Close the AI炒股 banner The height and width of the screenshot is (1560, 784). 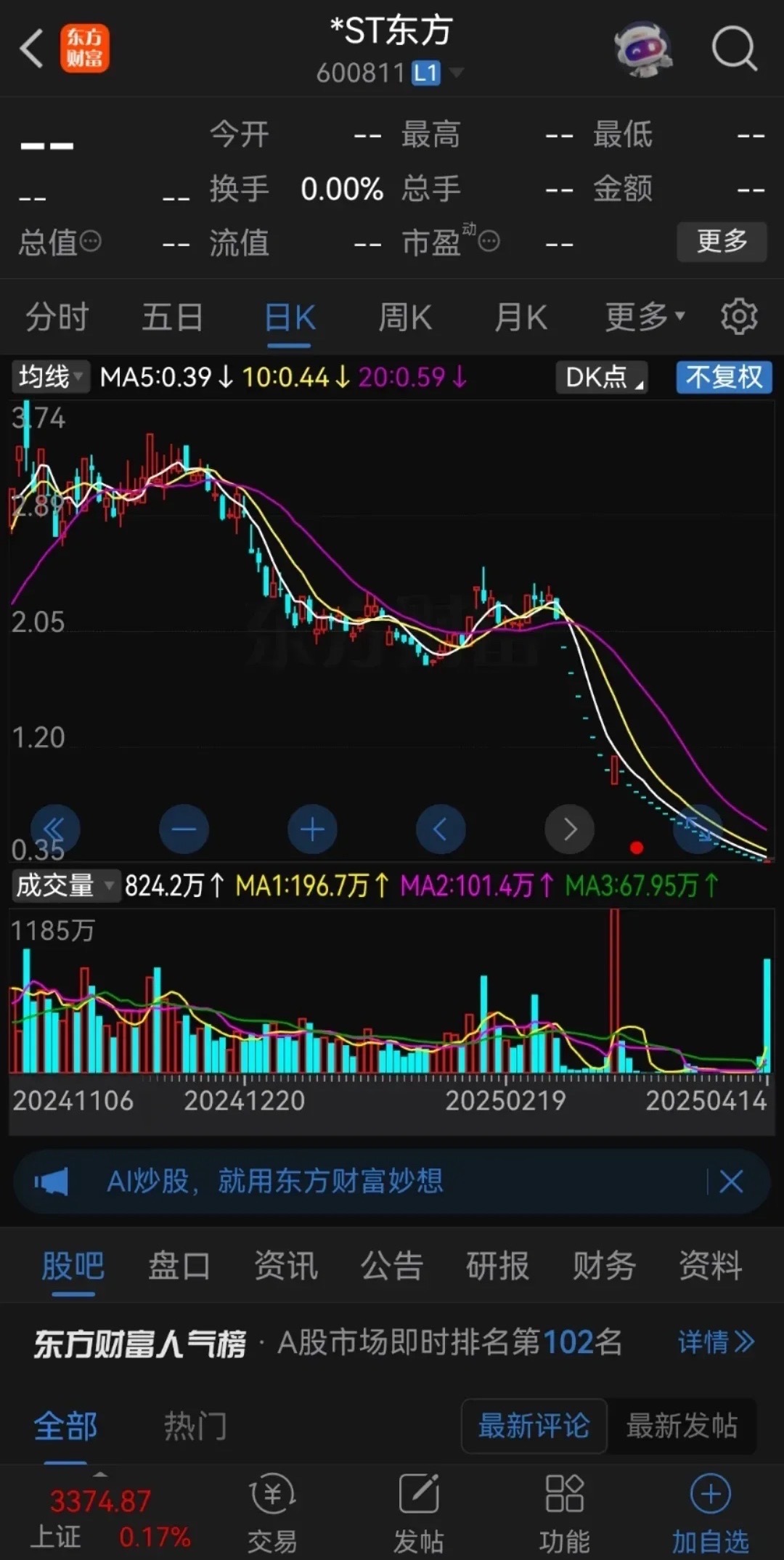coord(731,1182)
